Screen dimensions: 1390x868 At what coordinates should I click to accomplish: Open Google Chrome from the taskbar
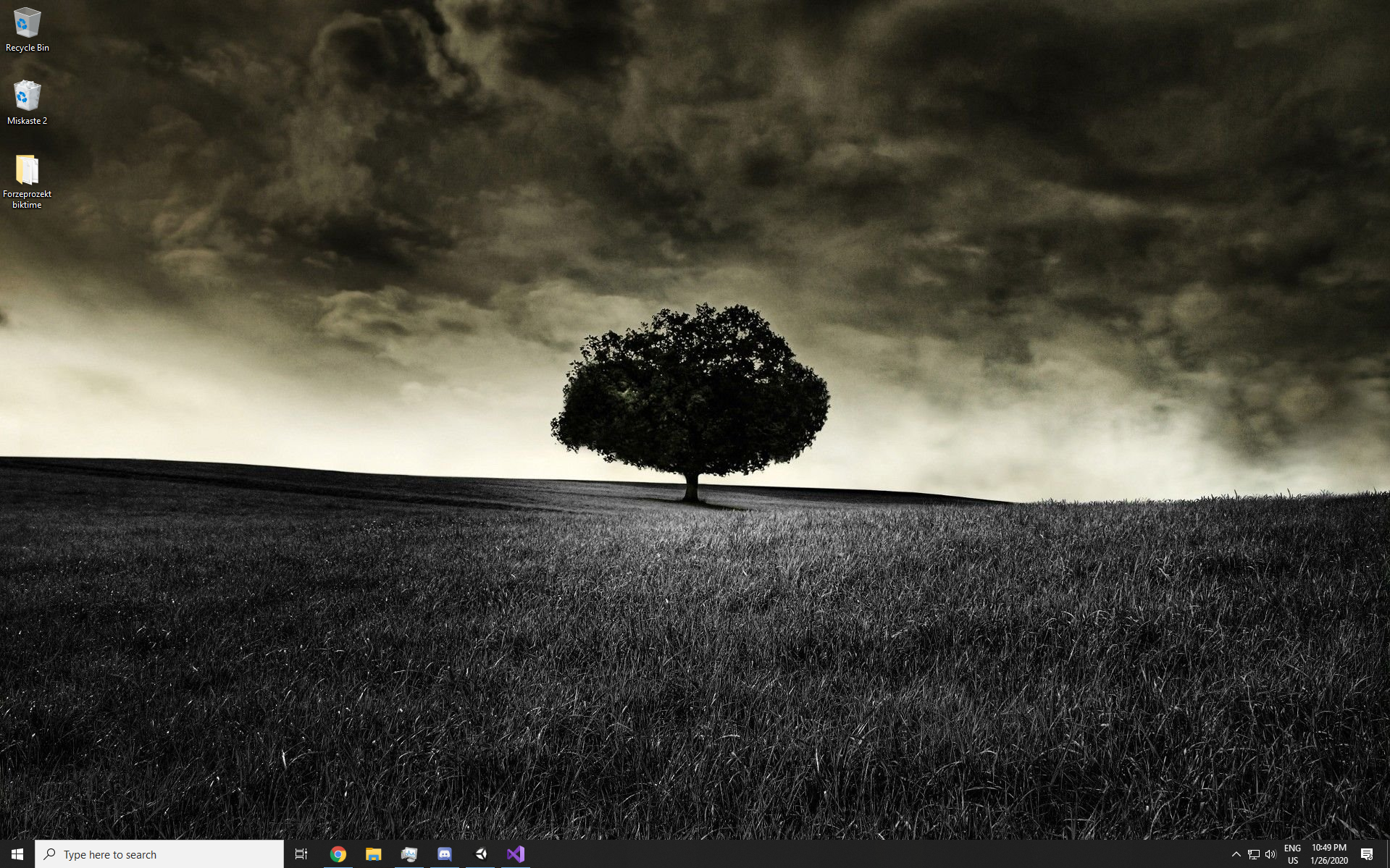(x=338, y=854)
